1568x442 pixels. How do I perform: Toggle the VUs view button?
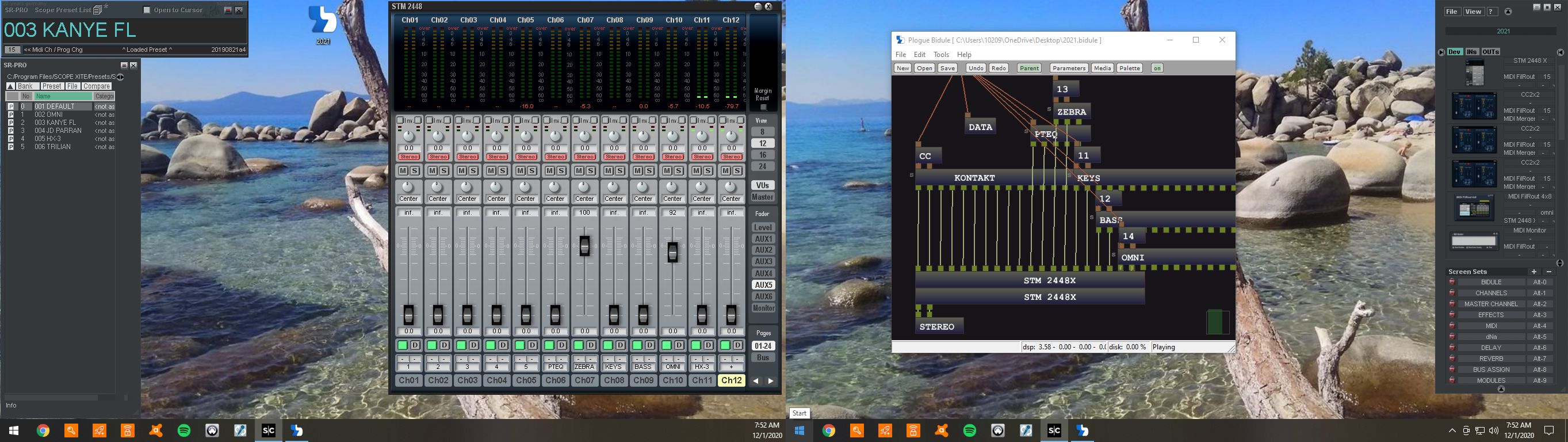(x=762, y=185)
